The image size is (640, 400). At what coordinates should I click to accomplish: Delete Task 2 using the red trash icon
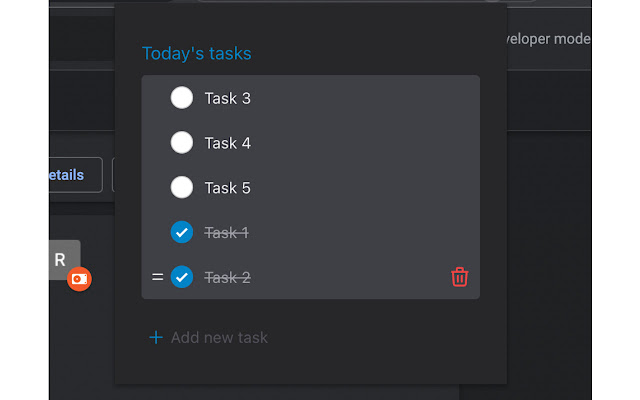(460, 277)
